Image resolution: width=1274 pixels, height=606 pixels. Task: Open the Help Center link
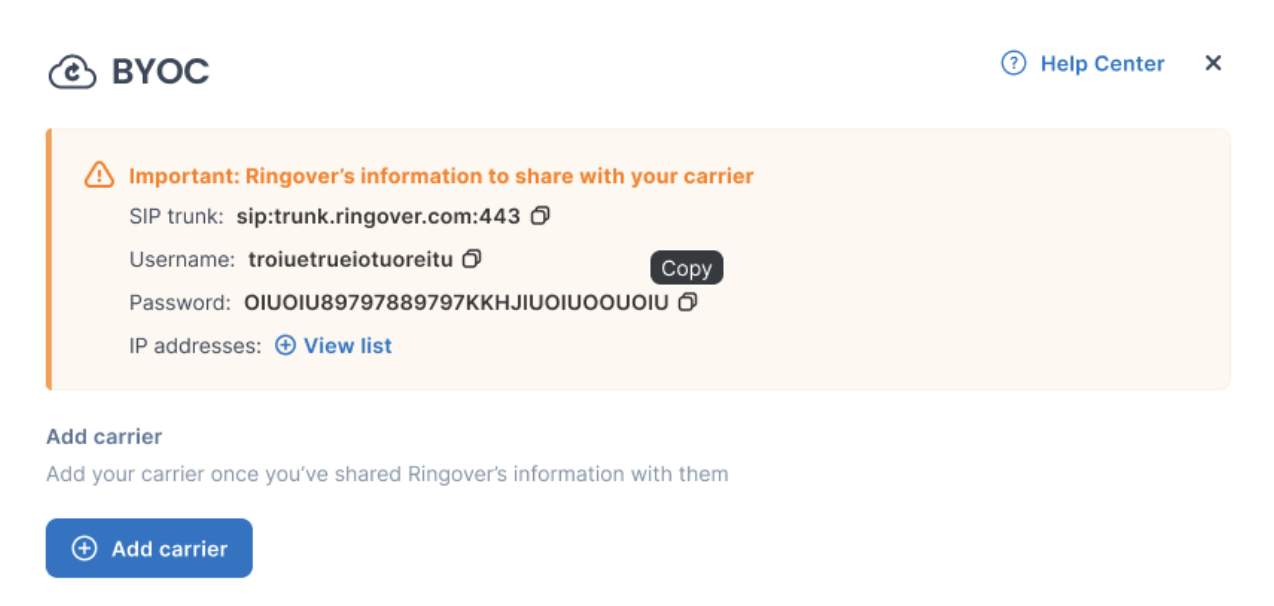tap(1102, 64)
